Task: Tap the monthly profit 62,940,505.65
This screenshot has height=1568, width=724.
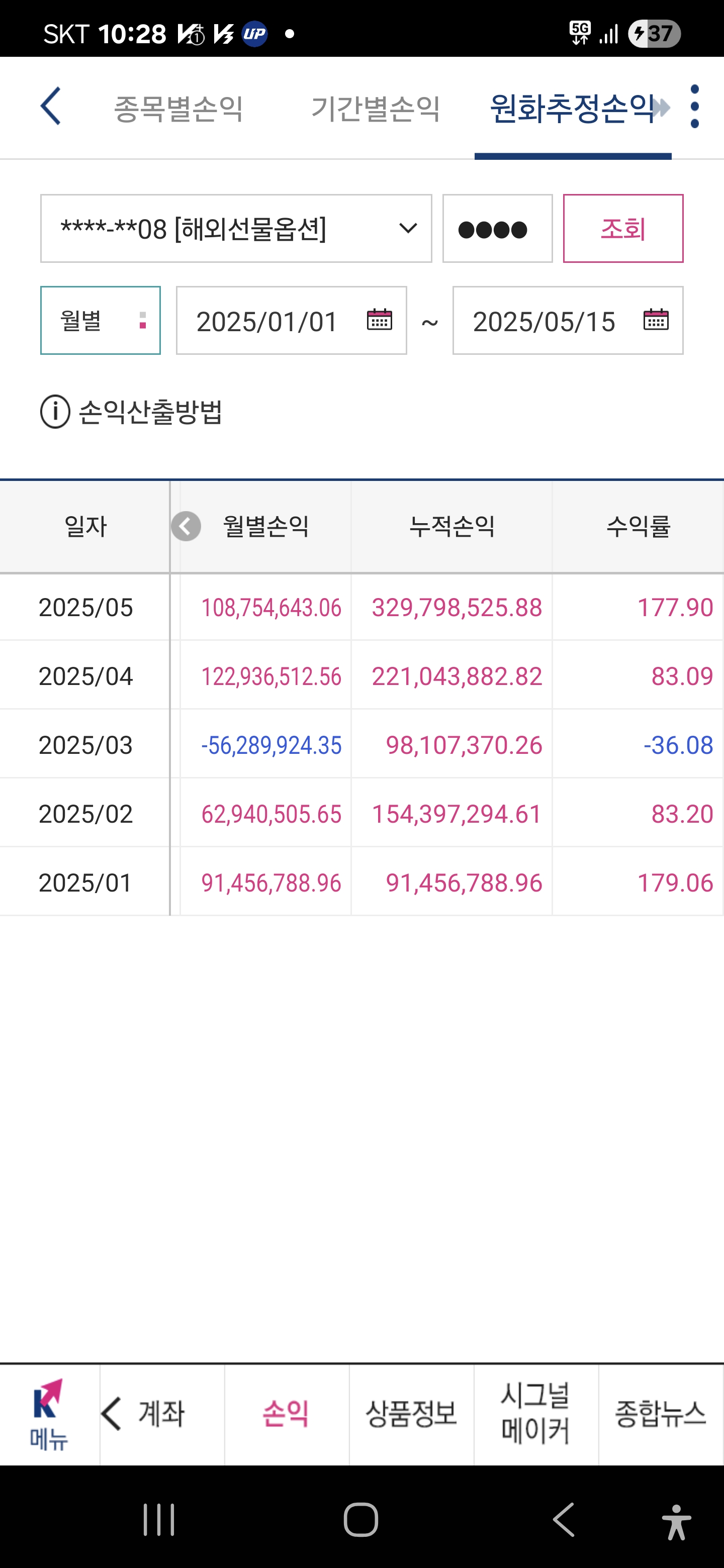Action: 271,815
